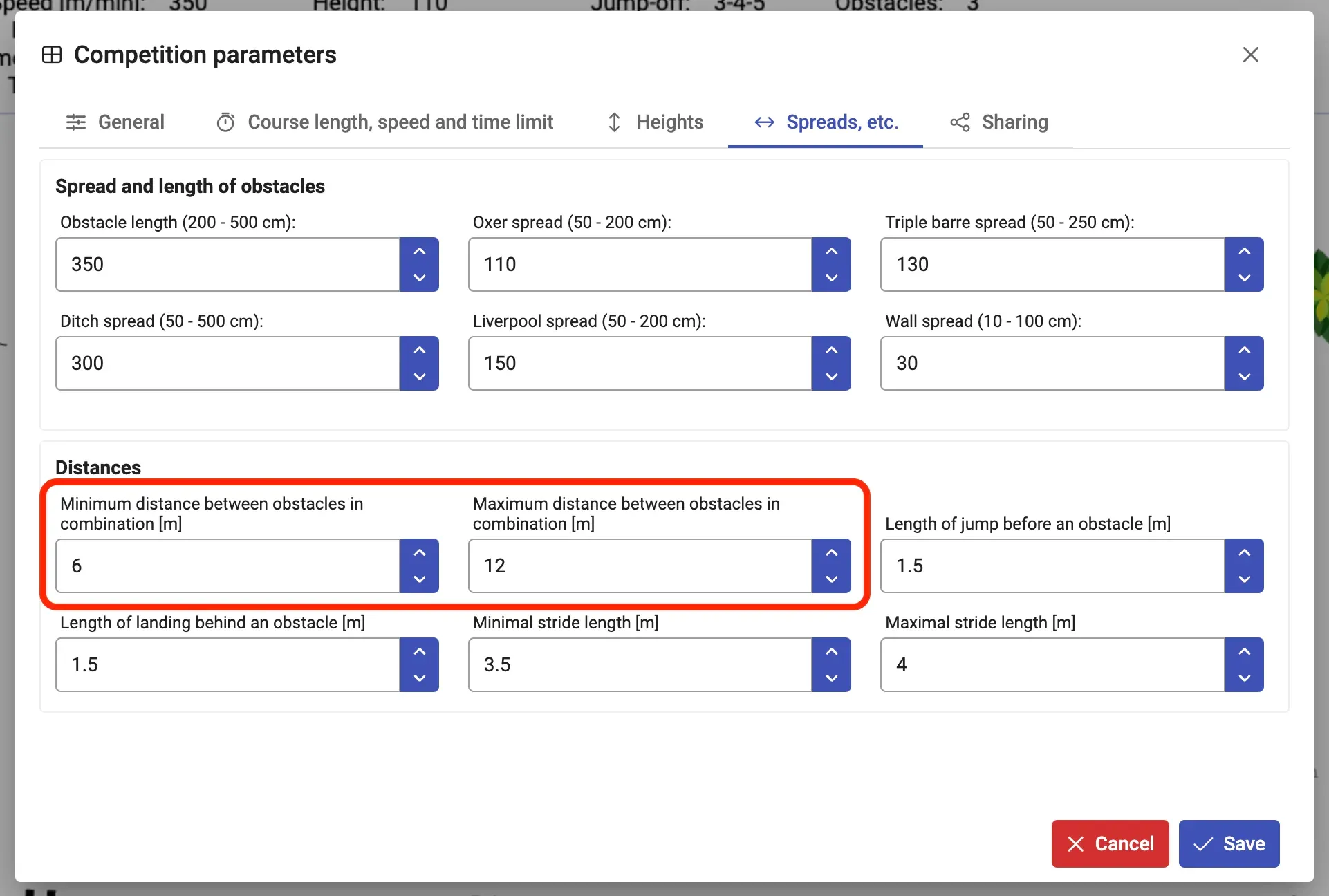Decrease Maximal stride length with down arrow
This screenshot has width=1329, height=896.
click(1244, 678)
